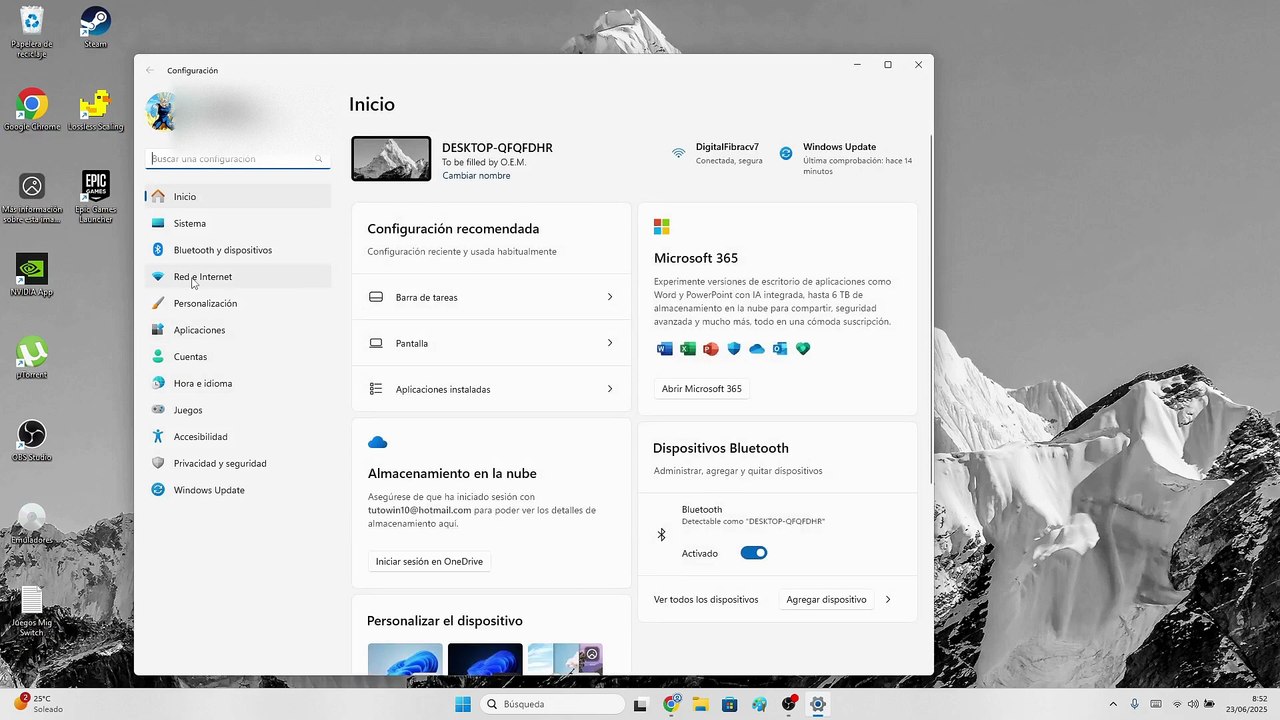Select the Emuladores desktop icon

click(x=32, y=524)
